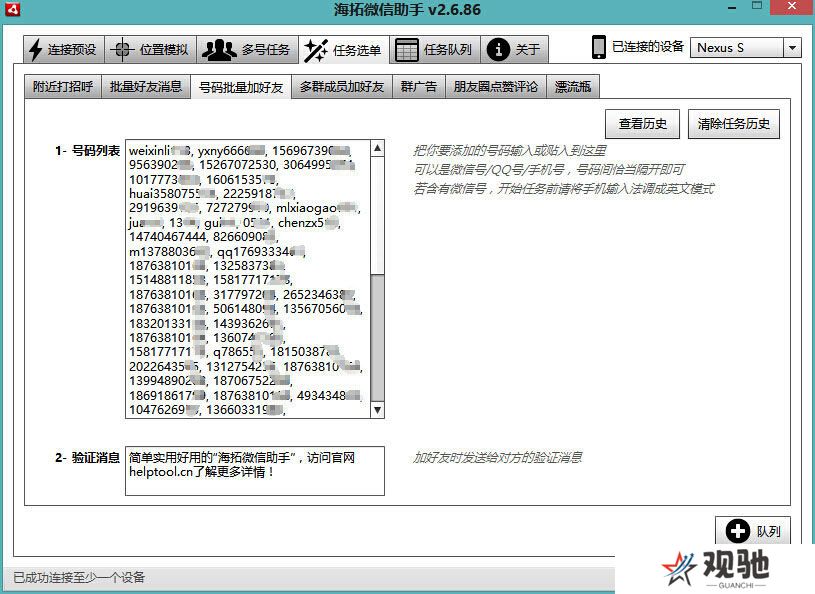Click inside the 验证消息 text box
This screenshot has height=594, width=815.
[255, 471]
